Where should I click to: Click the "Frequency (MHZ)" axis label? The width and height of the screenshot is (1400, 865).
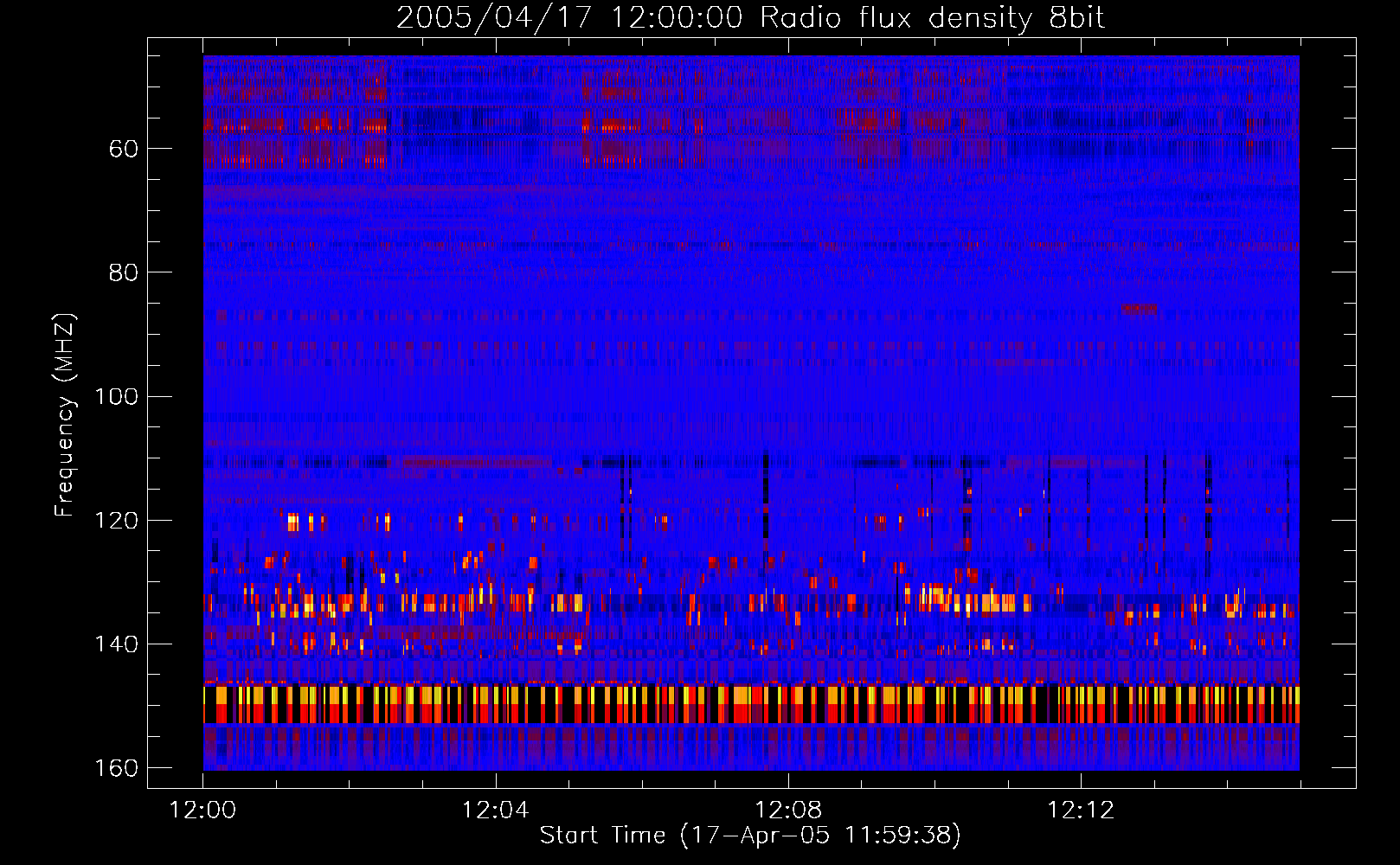pos(65,415)
